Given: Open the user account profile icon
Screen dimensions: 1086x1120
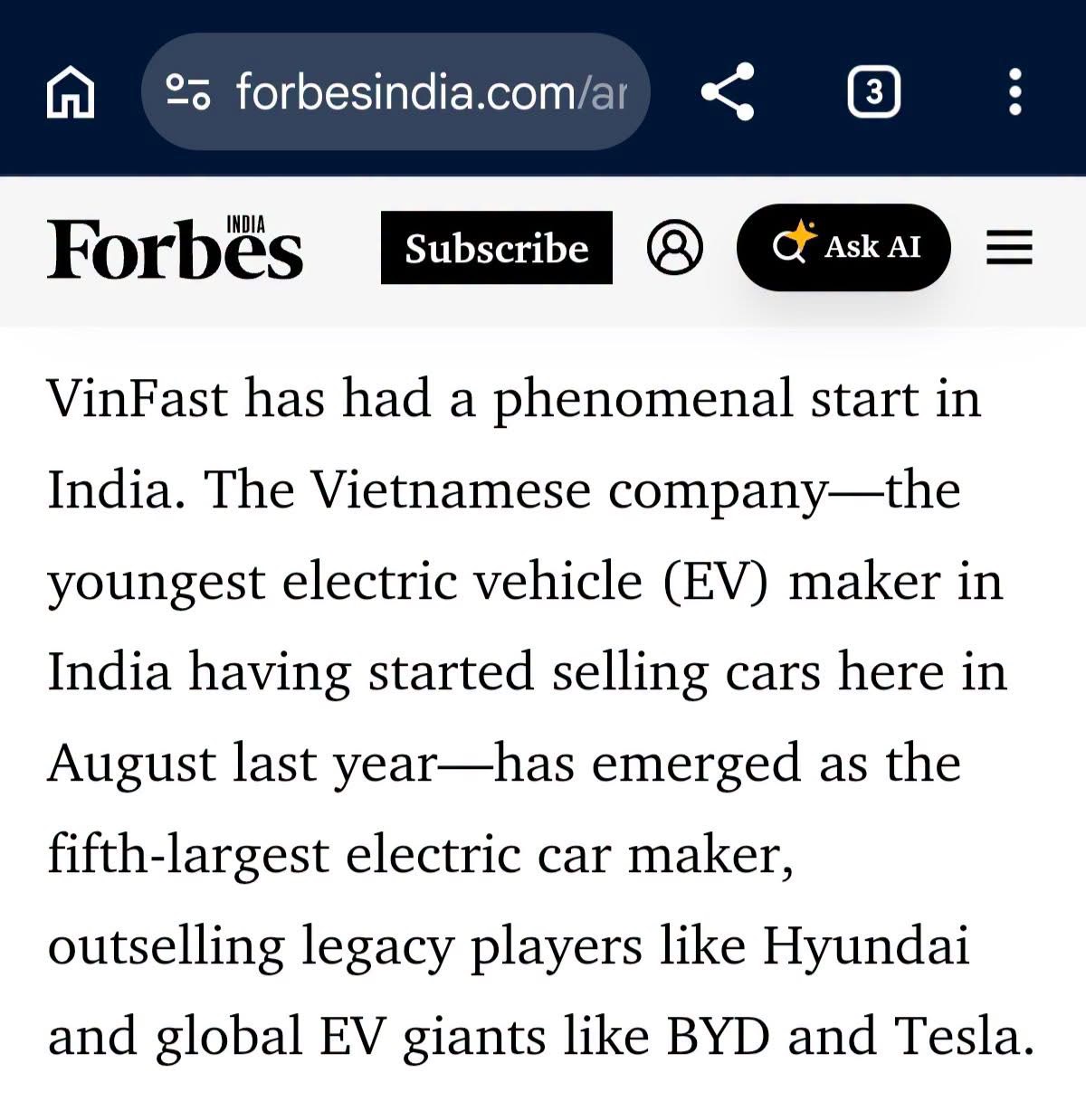Looking at the screenshot, I should pos(675,247).
